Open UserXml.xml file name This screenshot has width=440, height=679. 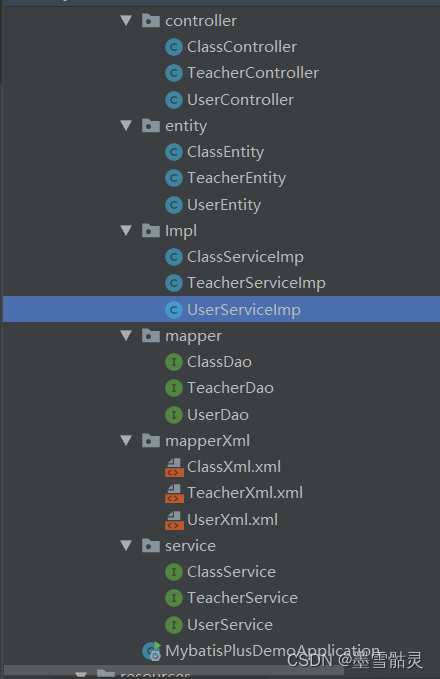[233, 520]
